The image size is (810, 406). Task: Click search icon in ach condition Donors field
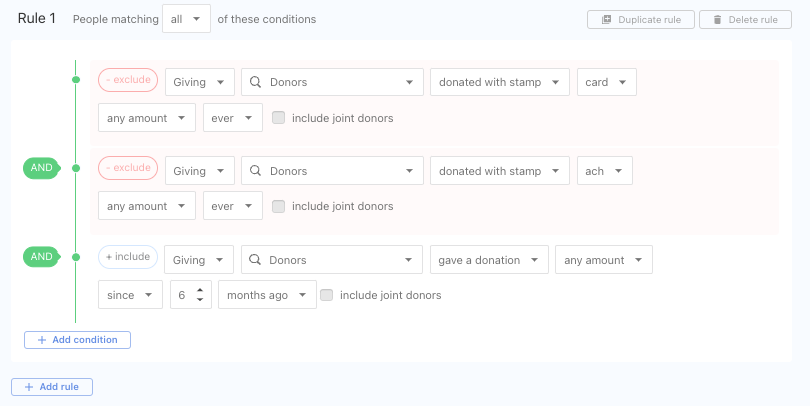click(x=255, y=170)
